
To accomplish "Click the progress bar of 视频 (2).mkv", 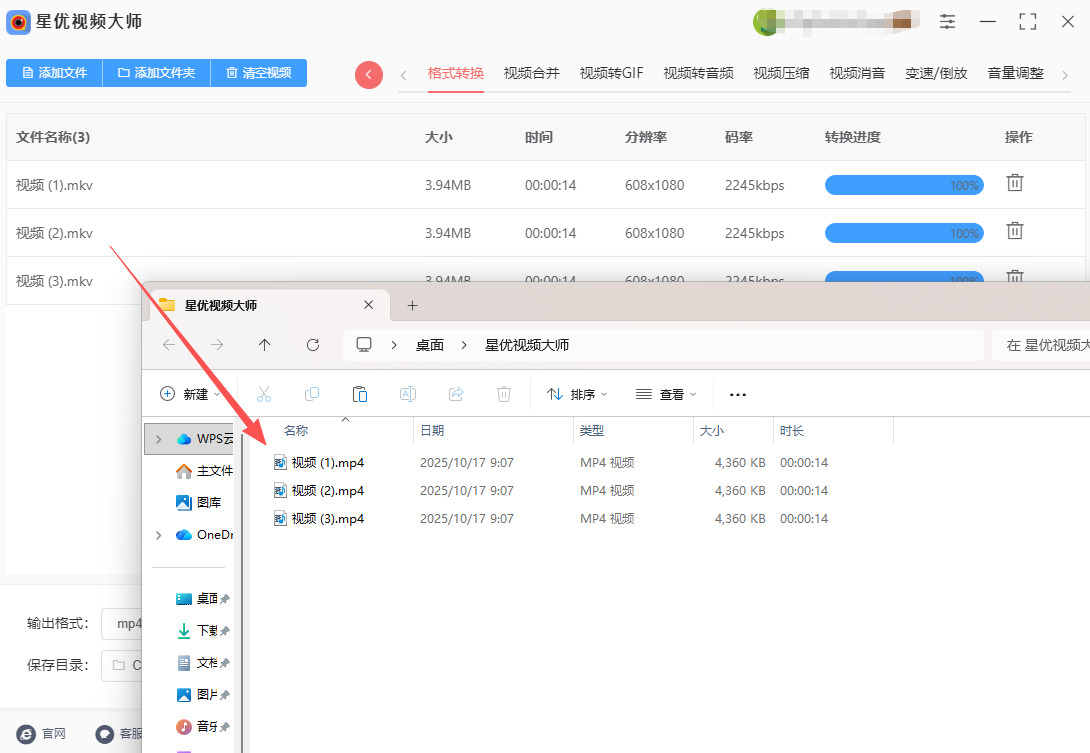I will (x=904, y=233).
